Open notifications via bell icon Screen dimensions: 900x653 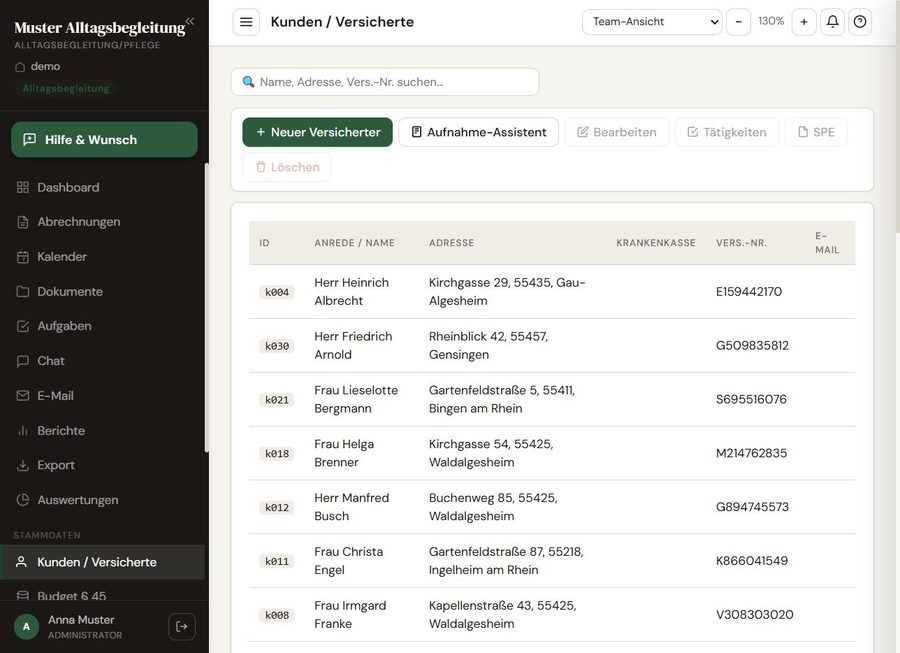point(832,22)
